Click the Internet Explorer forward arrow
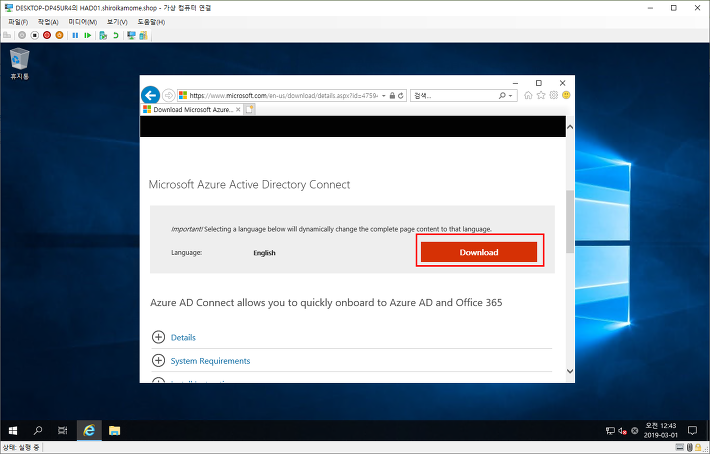This screenshot has height=454, width=710. tap(168, 95)
